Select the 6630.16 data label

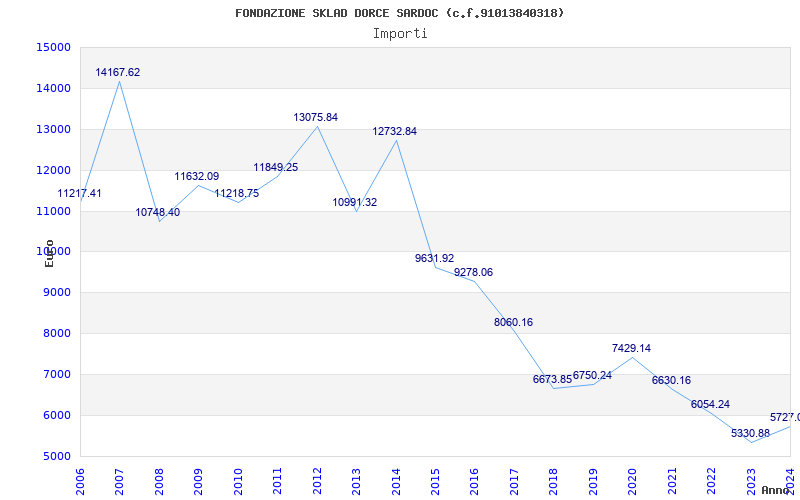click(671, 381)
